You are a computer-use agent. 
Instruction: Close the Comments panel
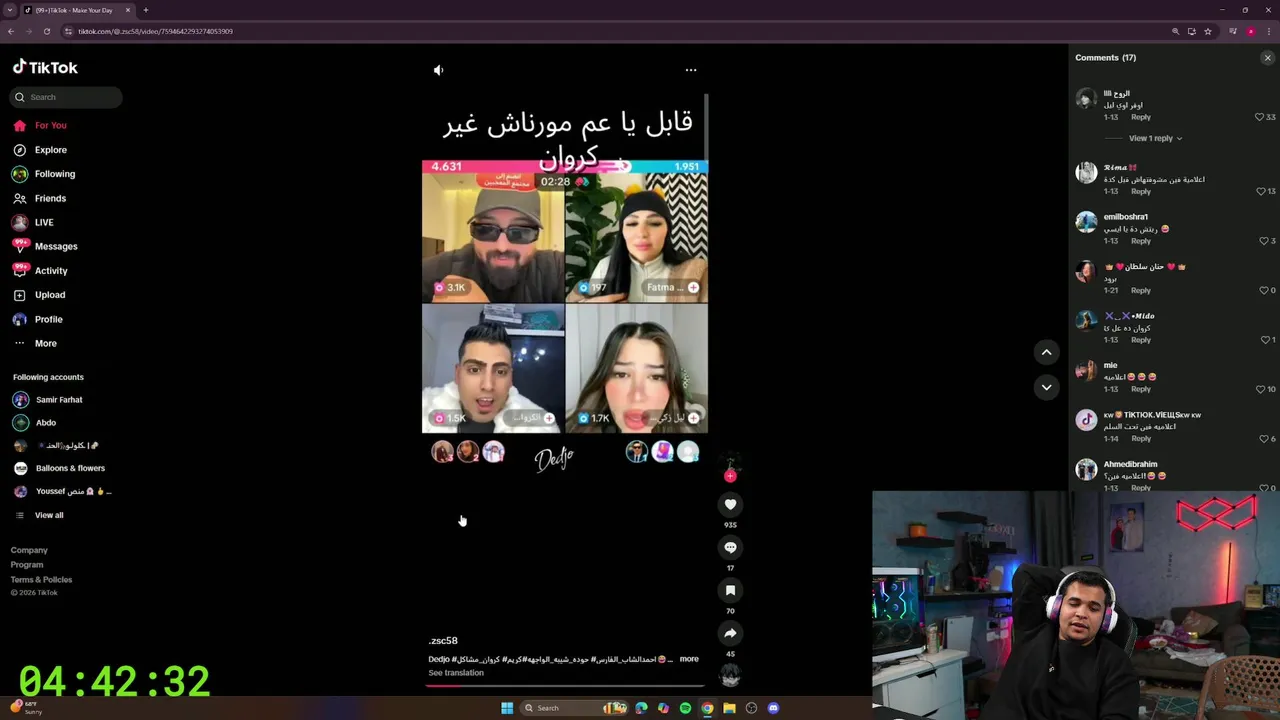[x=1267, y=58]
